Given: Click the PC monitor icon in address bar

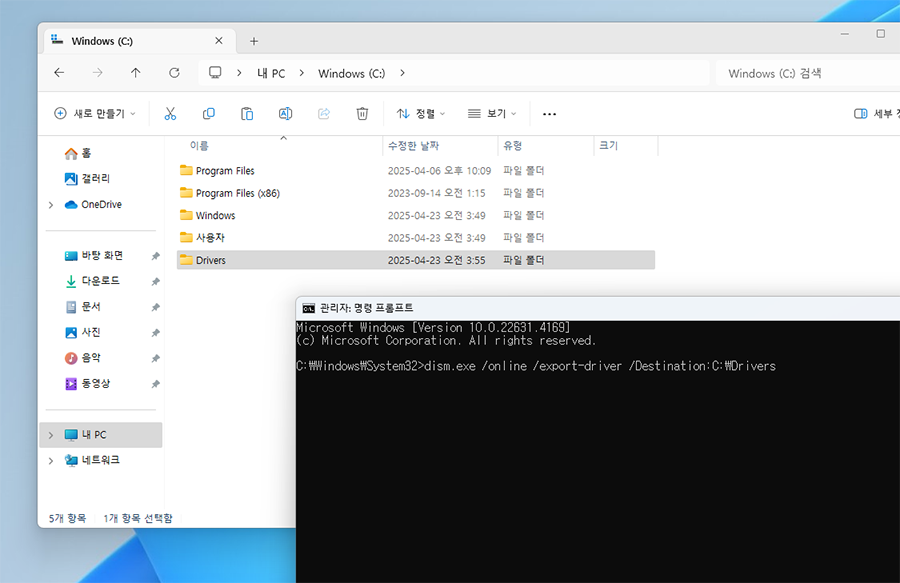Looking at the screenshot, I should coord(215,73).
